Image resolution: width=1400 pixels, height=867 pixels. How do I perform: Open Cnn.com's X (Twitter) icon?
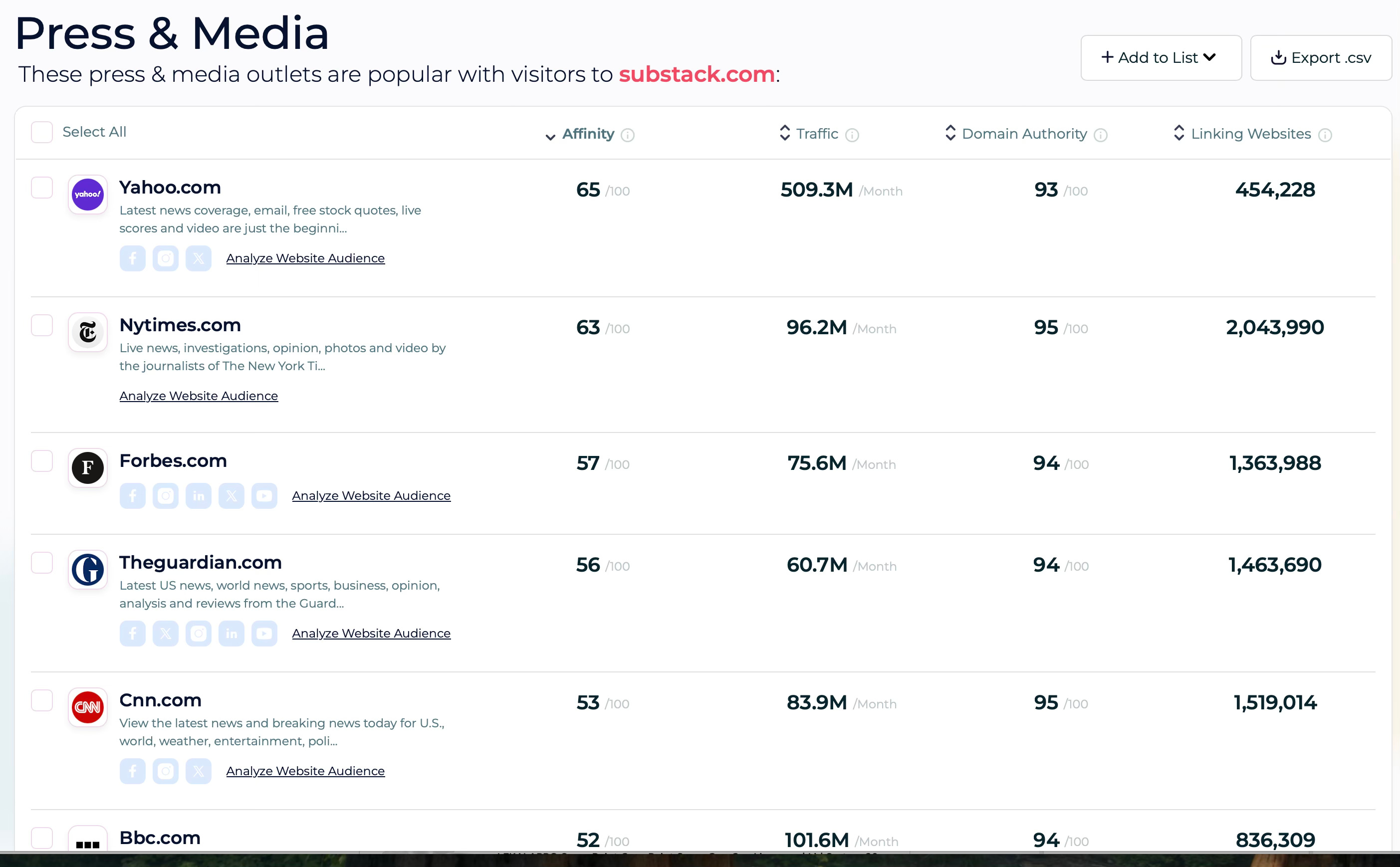(199, 771)
